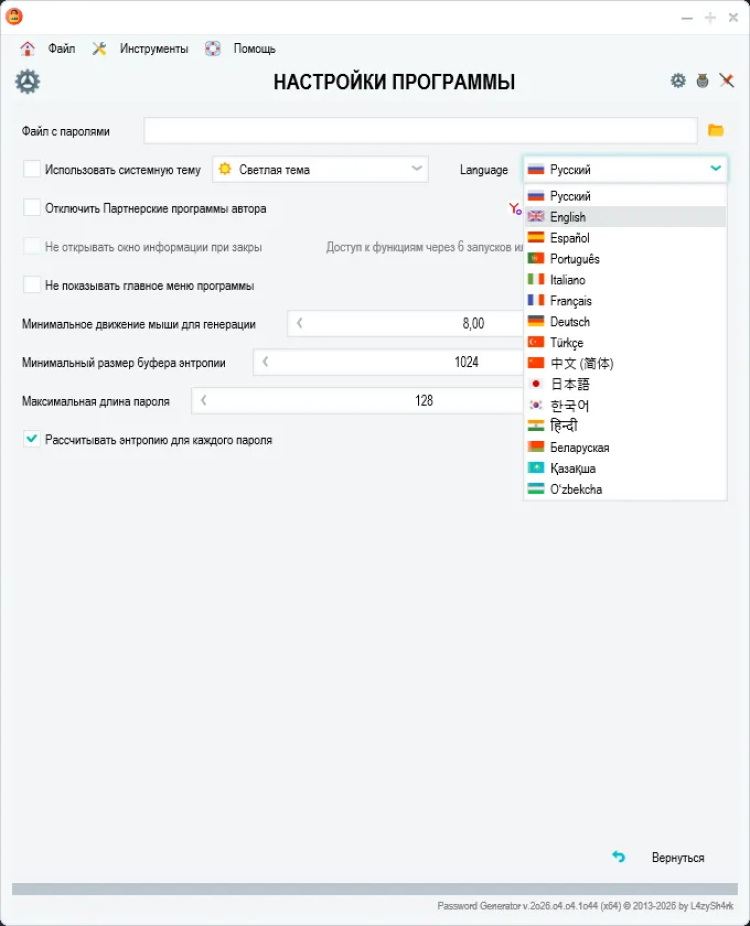Open the "Помощь" menu
Image resolution: width=750 pixels, height=926 pixels.
tap(254, 48)
